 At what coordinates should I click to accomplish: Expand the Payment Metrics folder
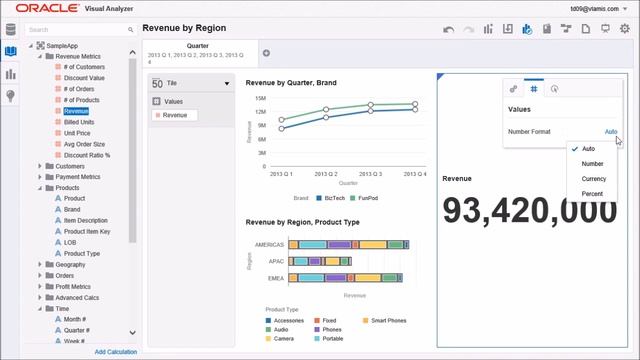click(x=40, y=177)
